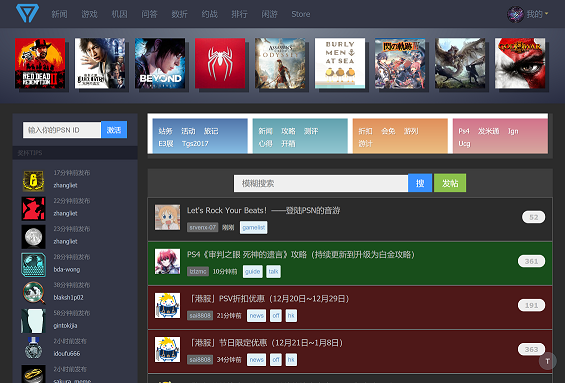Click the anime girl avatar on first post
565x383 pixels.
click(x=168, y=217)
